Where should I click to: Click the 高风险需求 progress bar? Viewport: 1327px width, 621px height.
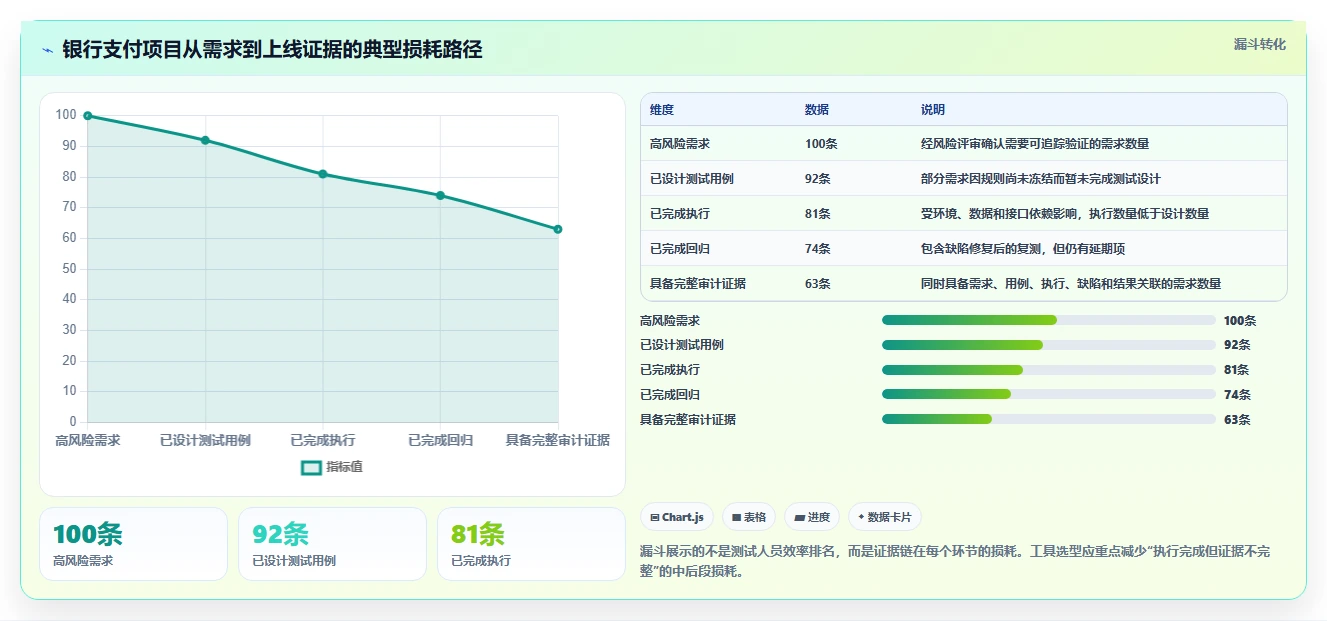pyautogui.click(x=1049, y=320)
